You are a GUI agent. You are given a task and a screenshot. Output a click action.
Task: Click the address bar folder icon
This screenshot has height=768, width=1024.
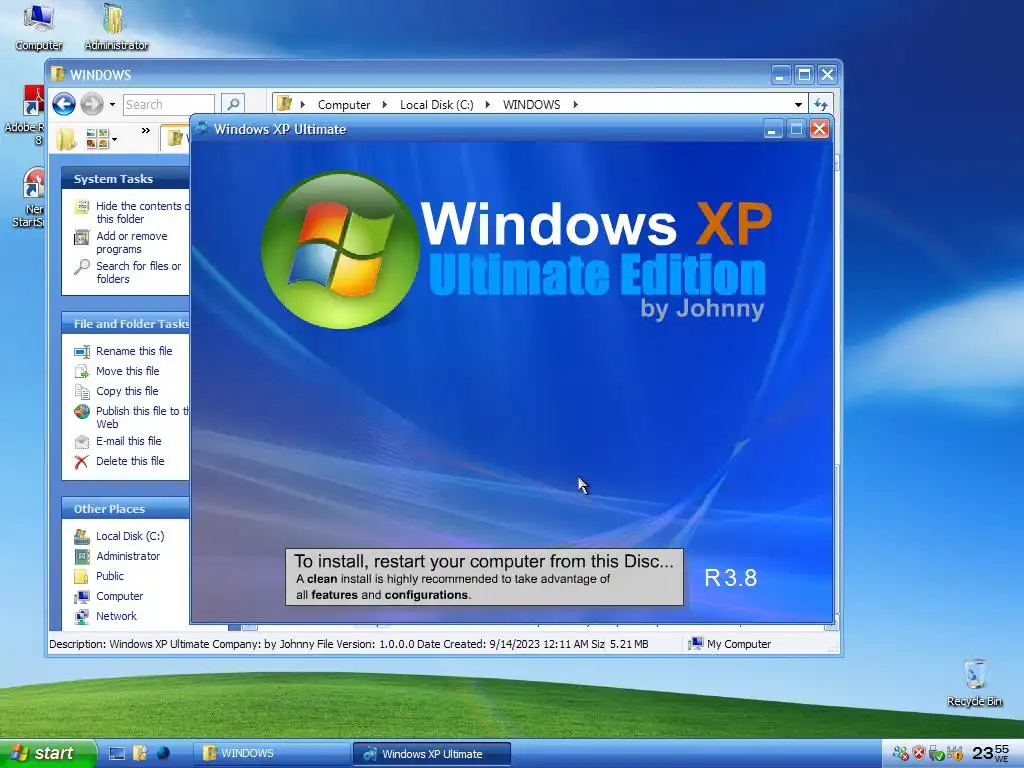click(x=284, y=104)
